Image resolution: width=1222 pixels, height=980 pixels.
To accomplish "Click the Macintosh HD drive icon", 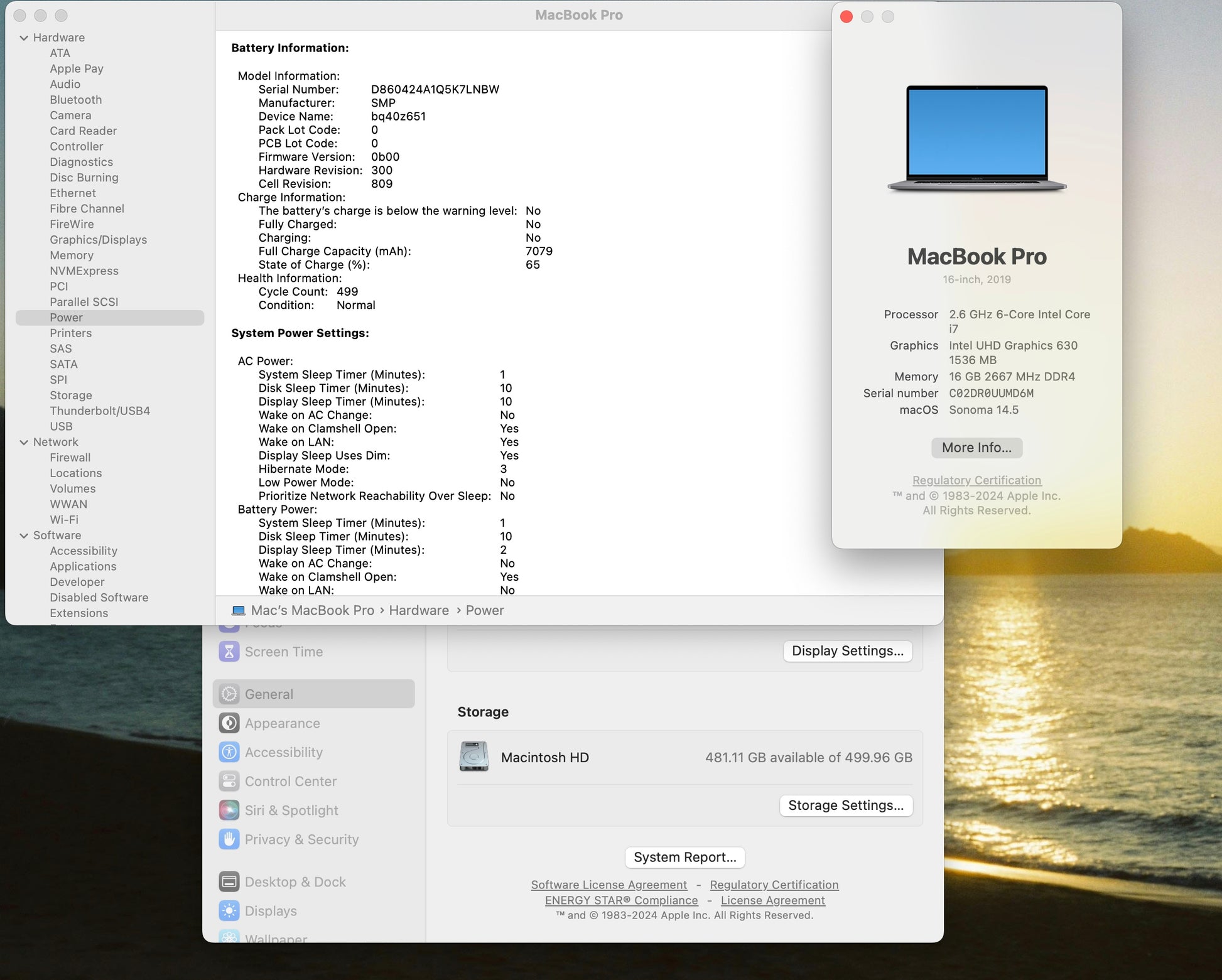I will pyautogui.click(x=474, y=757).
